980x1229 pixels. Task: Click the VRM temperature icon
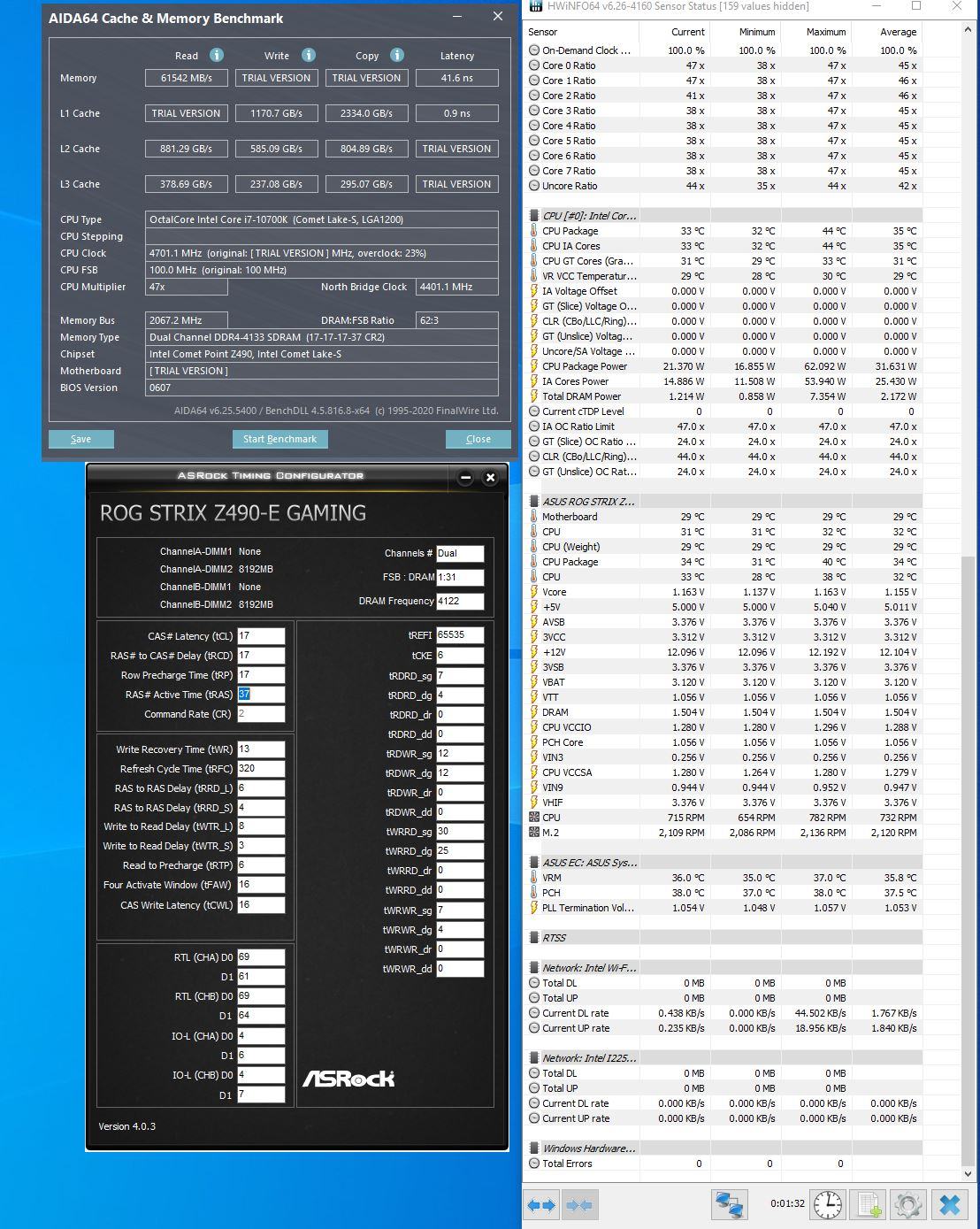[x=534, y=878]
